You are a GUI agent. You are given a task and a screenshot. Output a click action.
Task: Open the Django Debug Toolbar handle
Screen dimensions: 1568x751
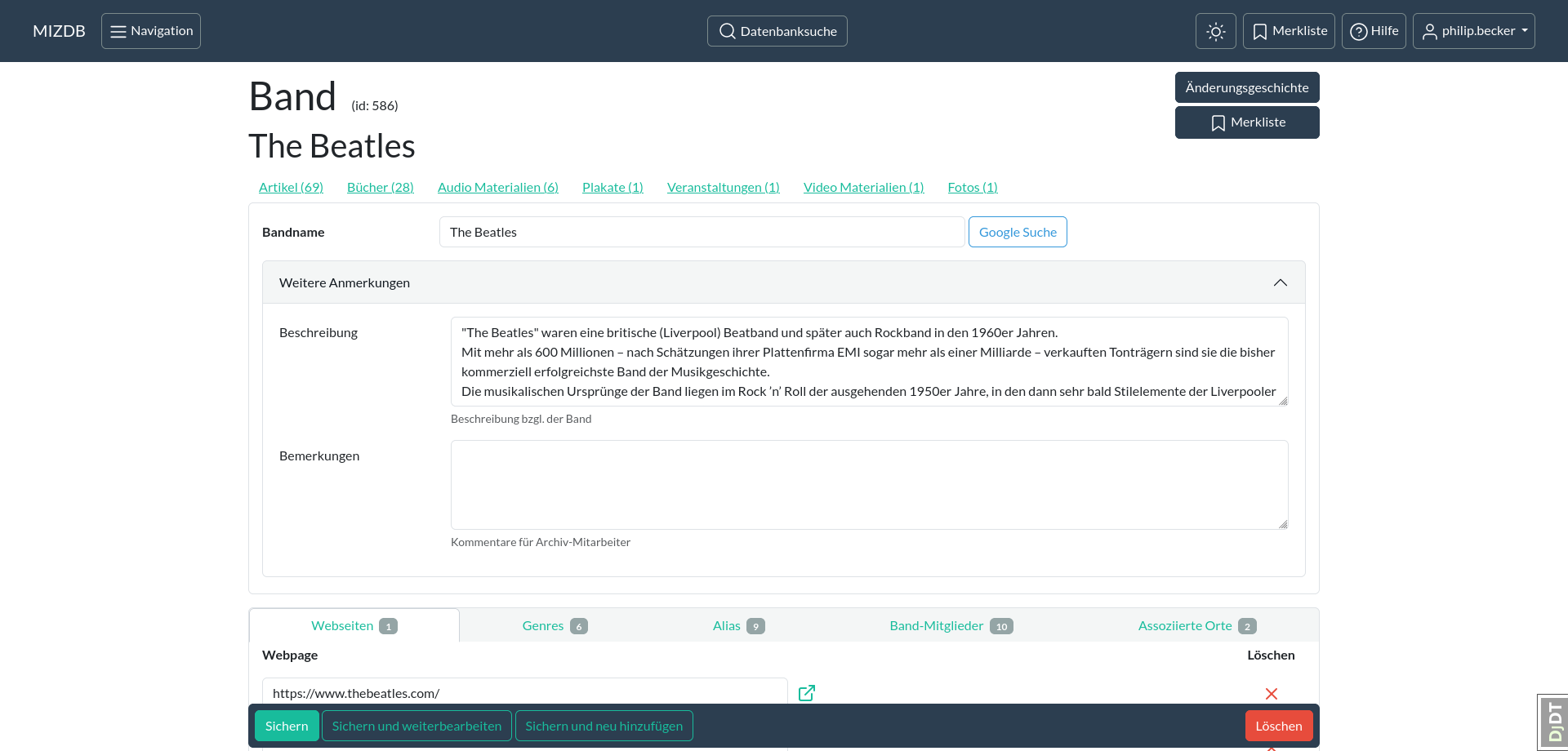click(x=1553, y=722)
